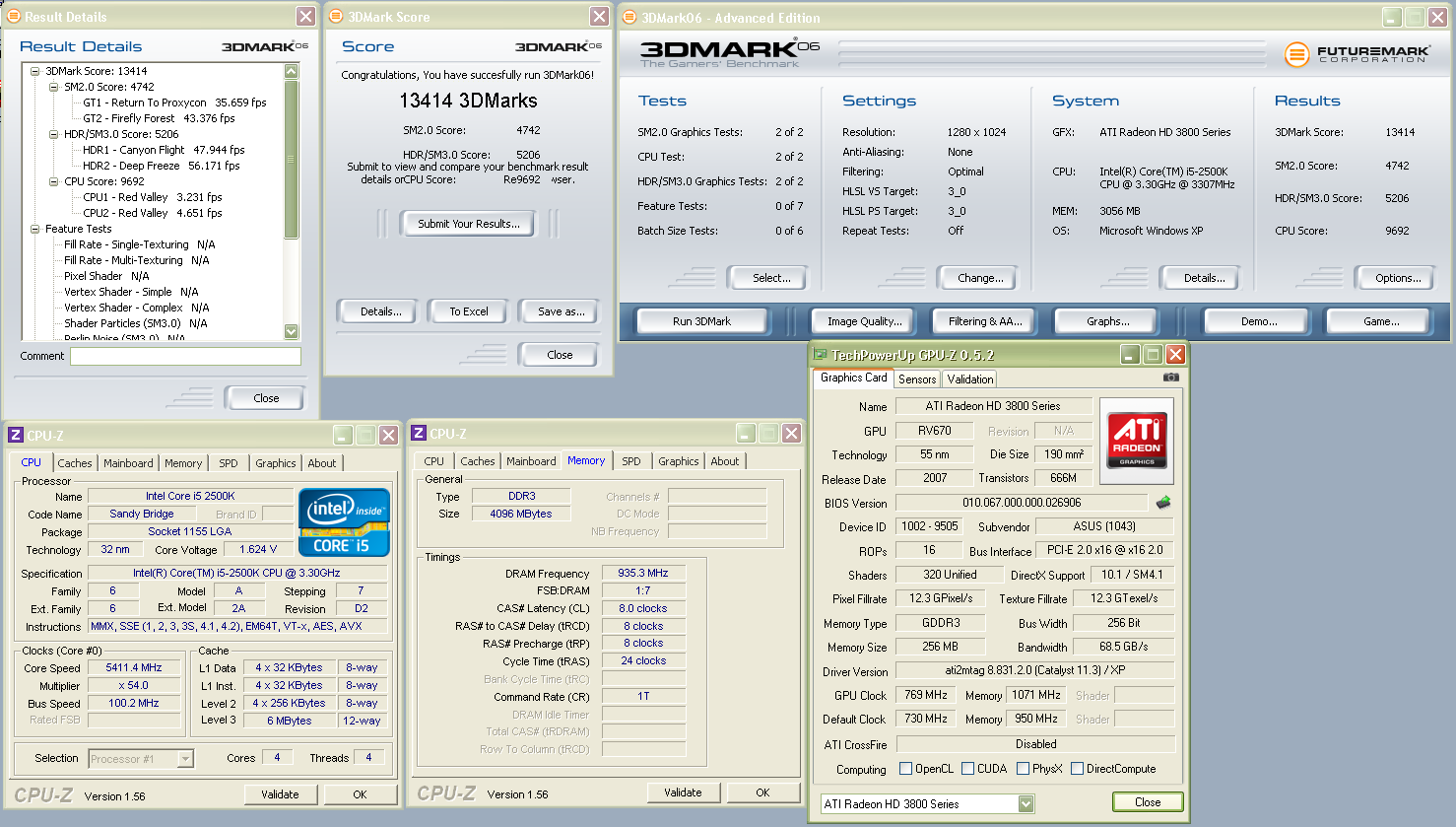Image resolution: width=1456 pixels, height=827 pixels.
Task: Open SPD tab in the Memory tab CPU-Z window
Action: coord(631,461)
